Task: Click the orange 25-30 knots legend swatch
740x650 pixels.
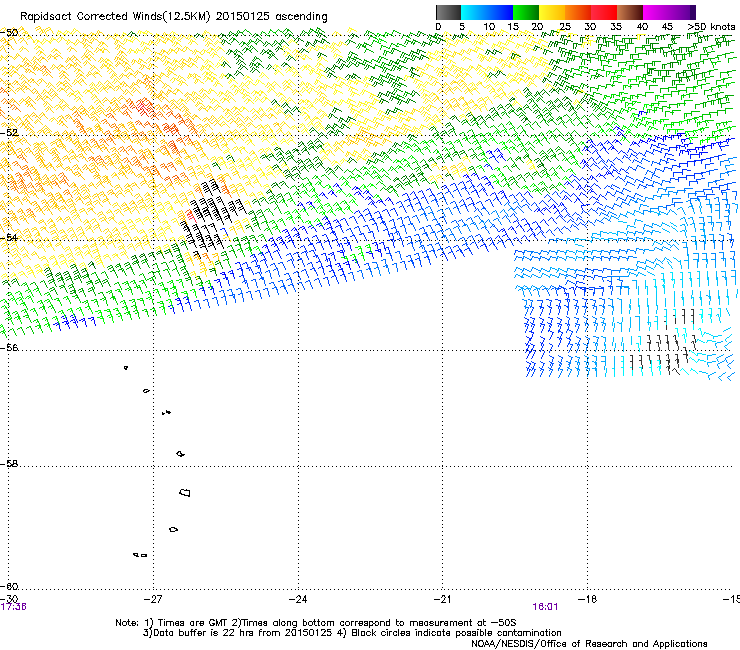Action: coord(578,12)
